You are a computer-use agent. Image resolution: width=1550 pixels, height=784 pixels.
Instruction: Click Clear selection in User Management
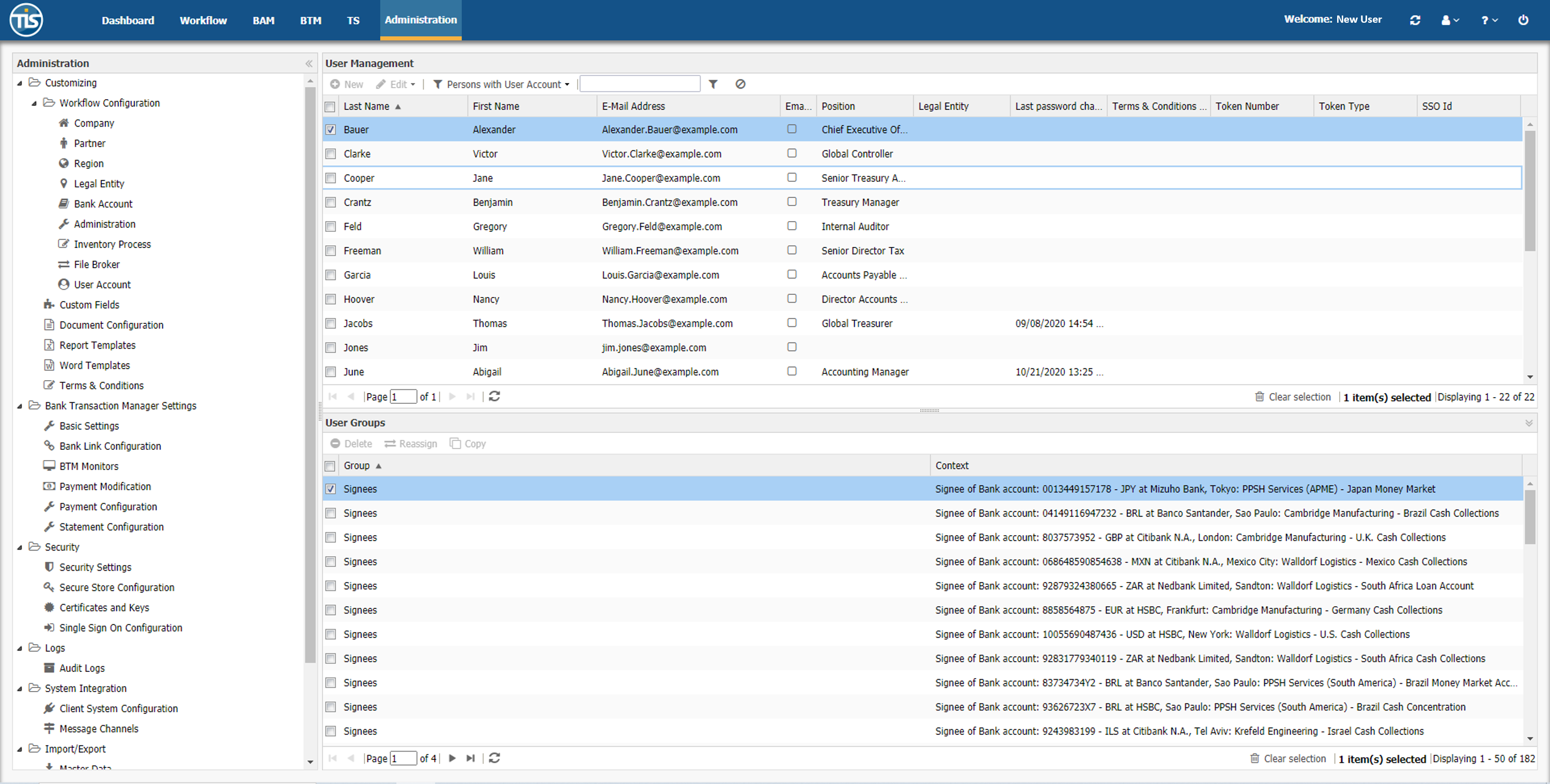(x=1293, y=397)
